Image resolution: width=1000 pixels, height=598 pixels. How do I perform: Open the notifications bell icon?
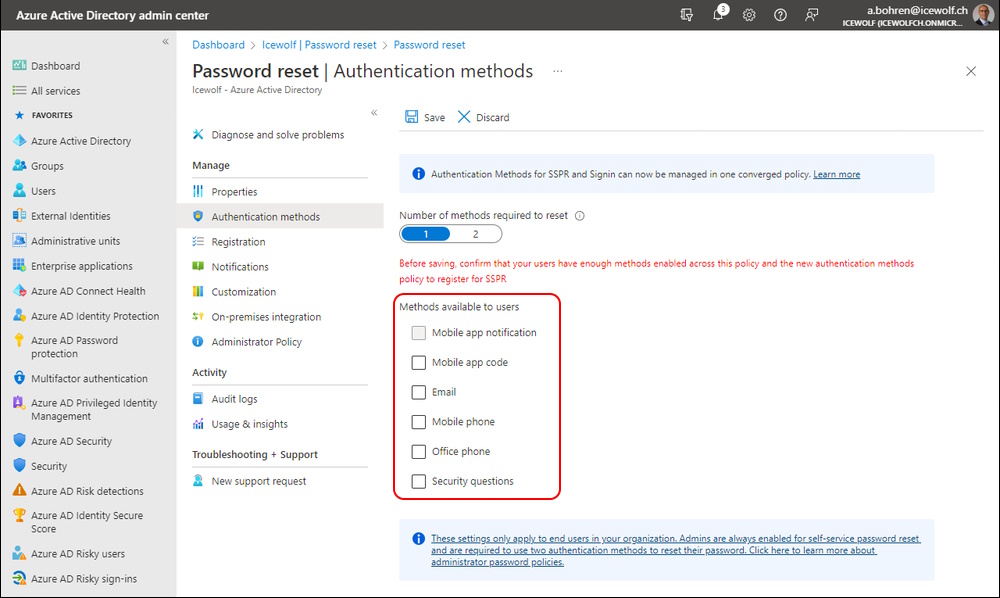pos(719,13)
